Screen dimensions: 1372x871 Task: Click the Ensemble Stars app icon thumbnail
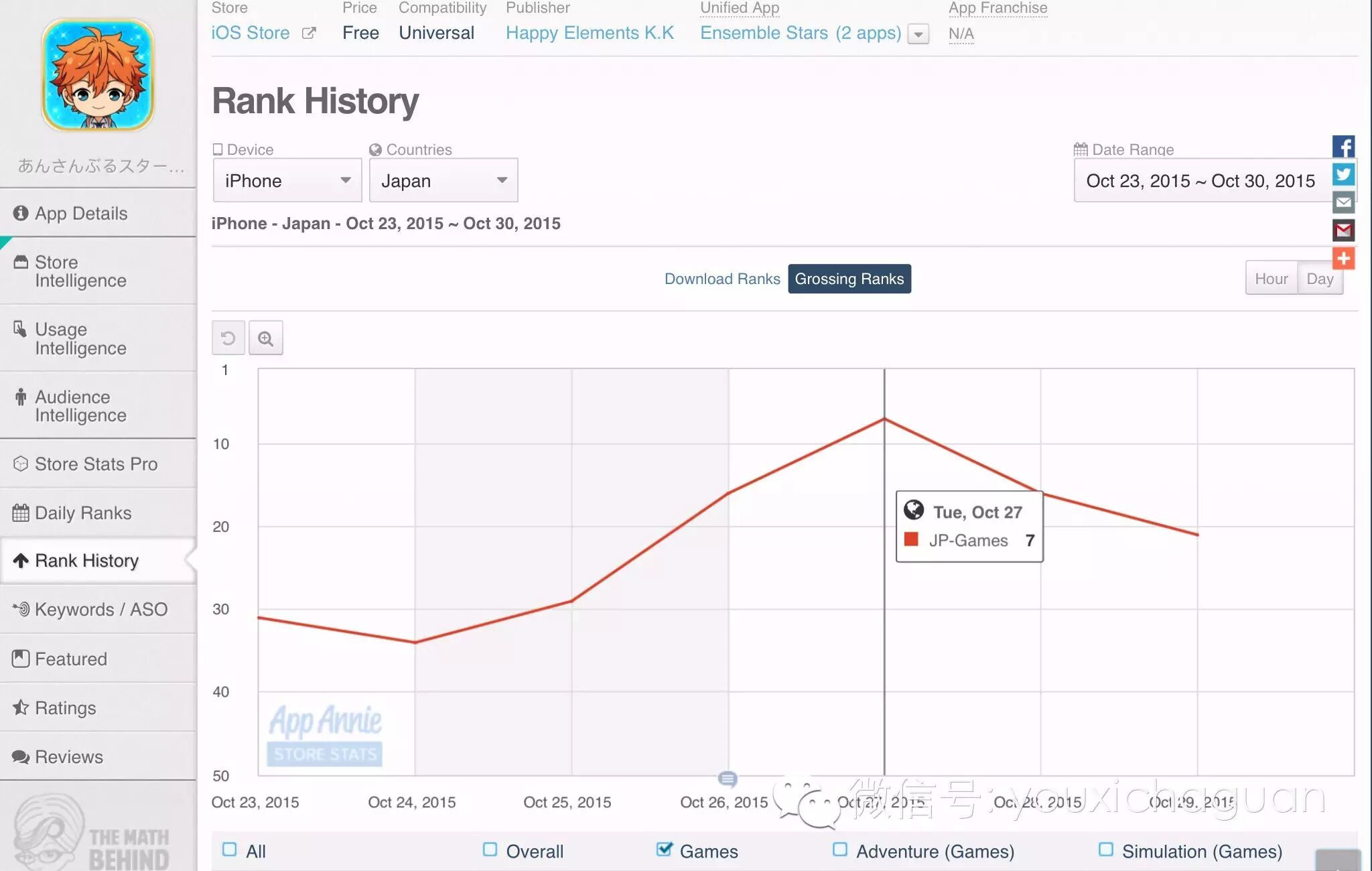point(98,75)
